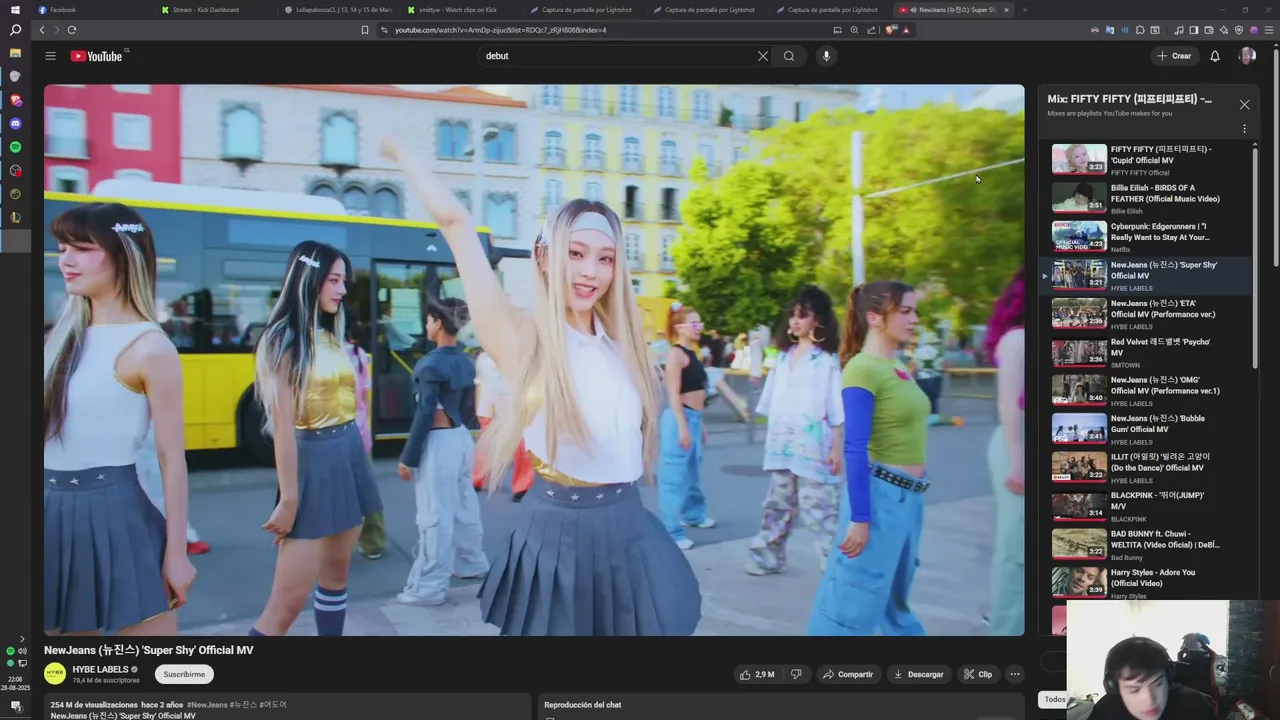Open the Crear create menu
This screenshot has width=1280, height=720.
click(x=1174, y=56)
